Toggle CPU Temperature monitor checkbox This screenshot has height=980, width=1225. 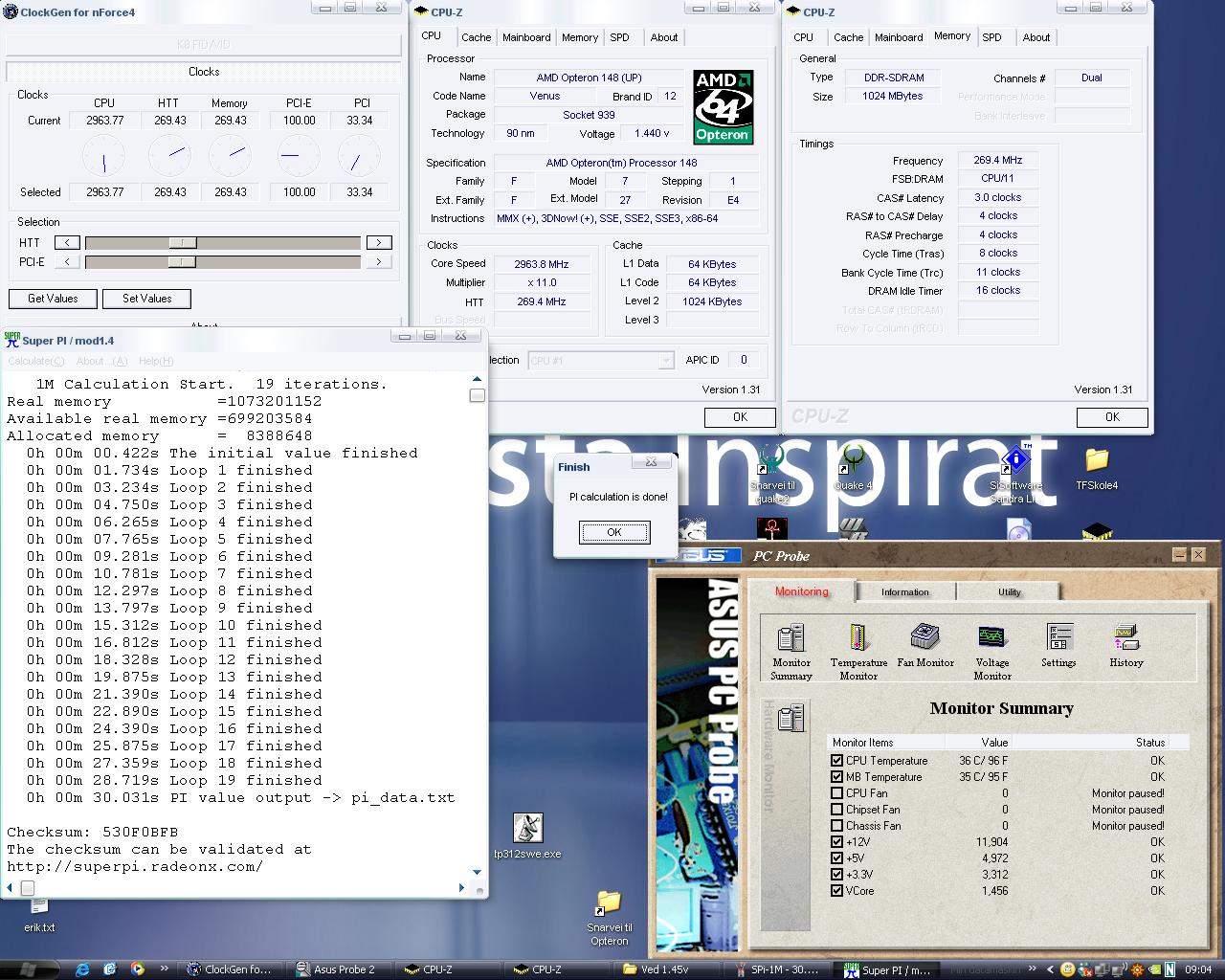click(837, 761)
